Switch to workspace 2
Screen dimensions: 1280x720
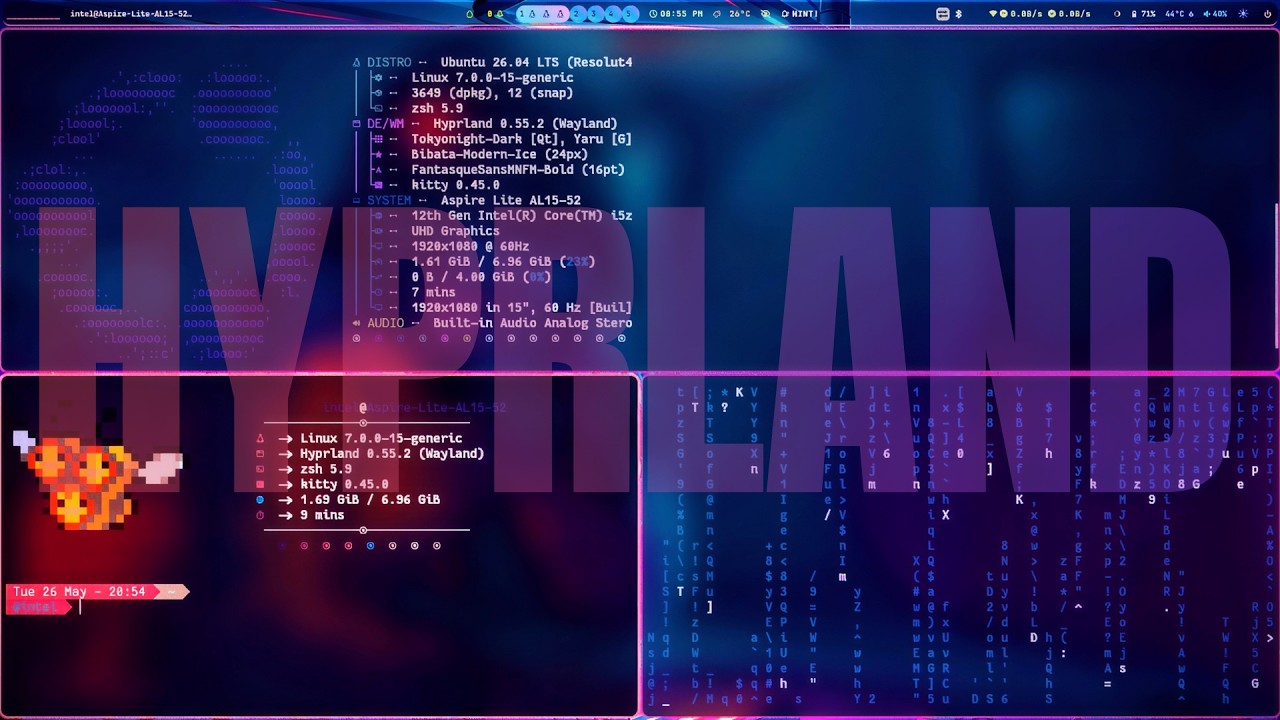point(576,14)
